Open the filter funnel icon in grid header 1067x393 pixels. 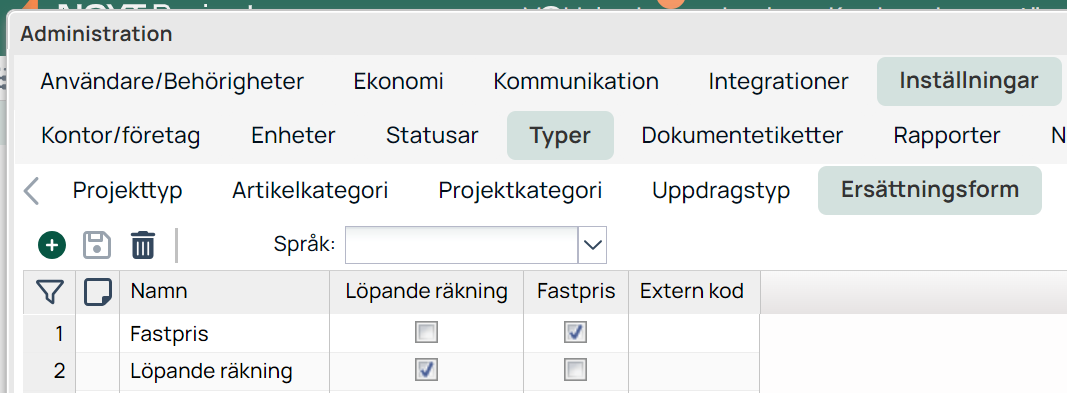(51, 292)
